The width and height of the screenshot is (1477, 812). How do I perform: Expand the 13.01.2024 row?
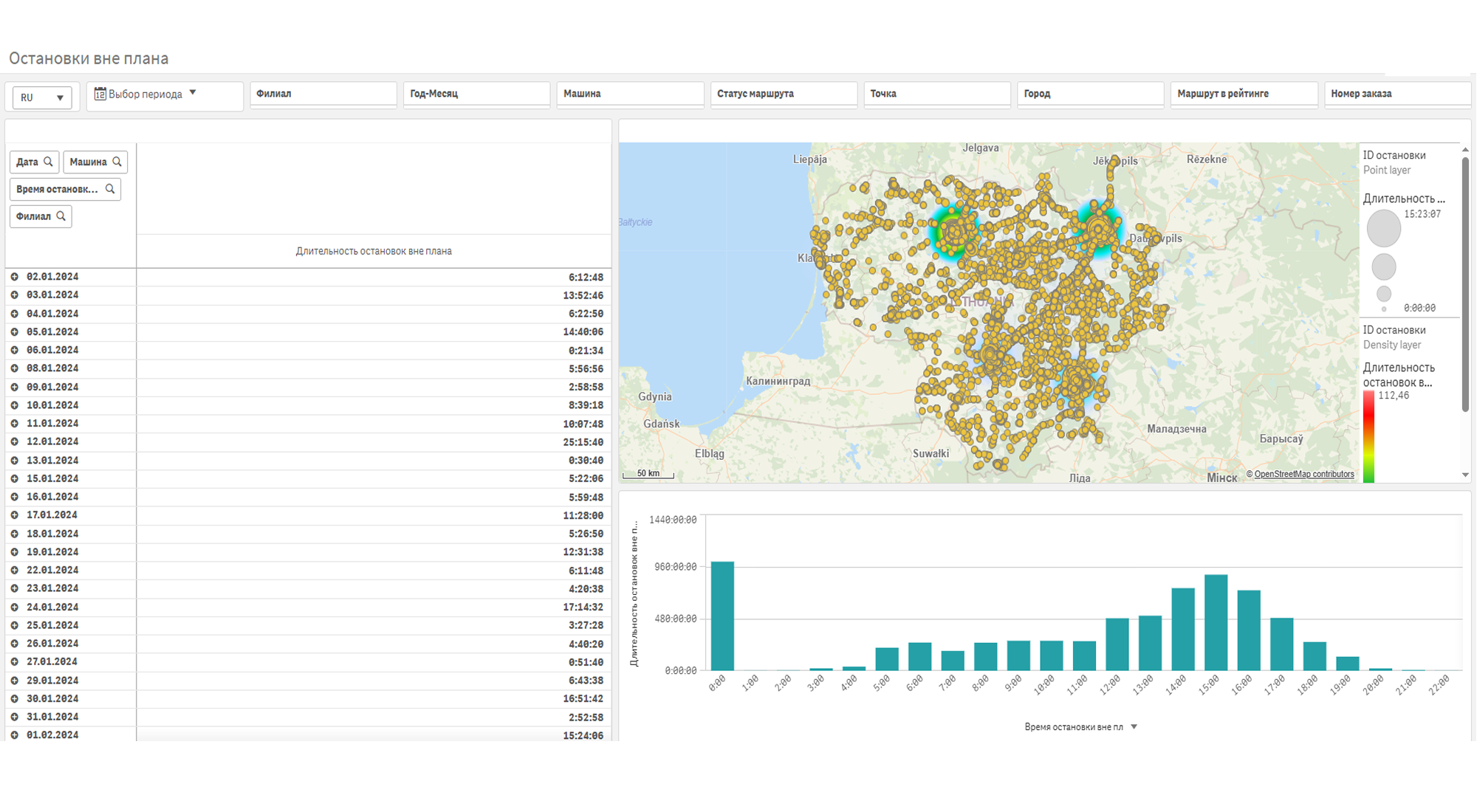point(14,460)
